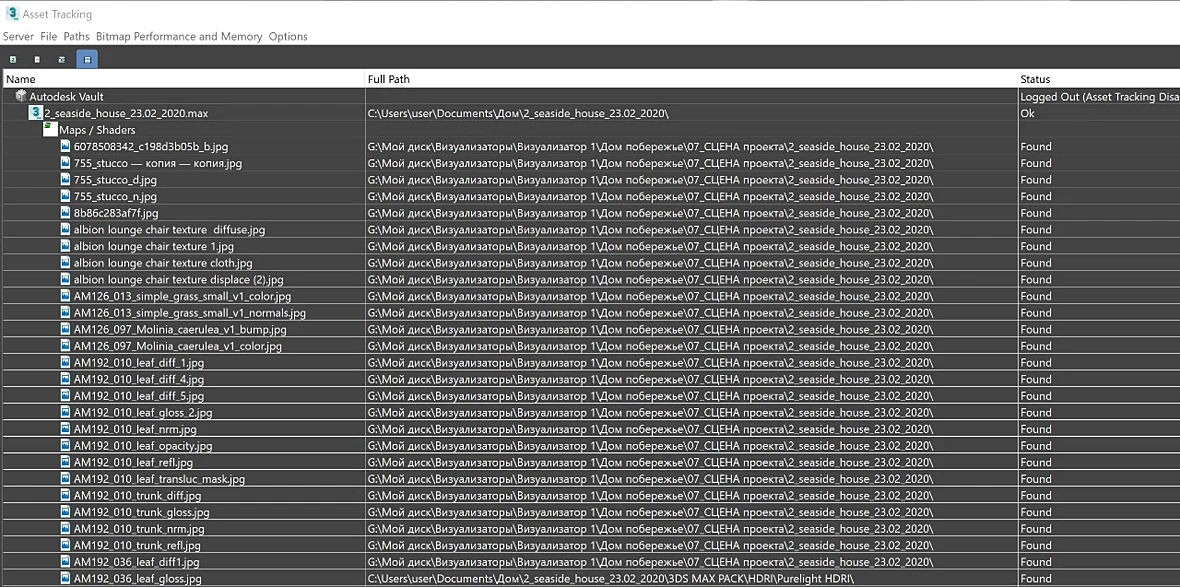Image resolution: width=1180 pixels, height=587 pixels.
Task: Select the Maps / Shaders label
Action: click(x=97, y=129)
